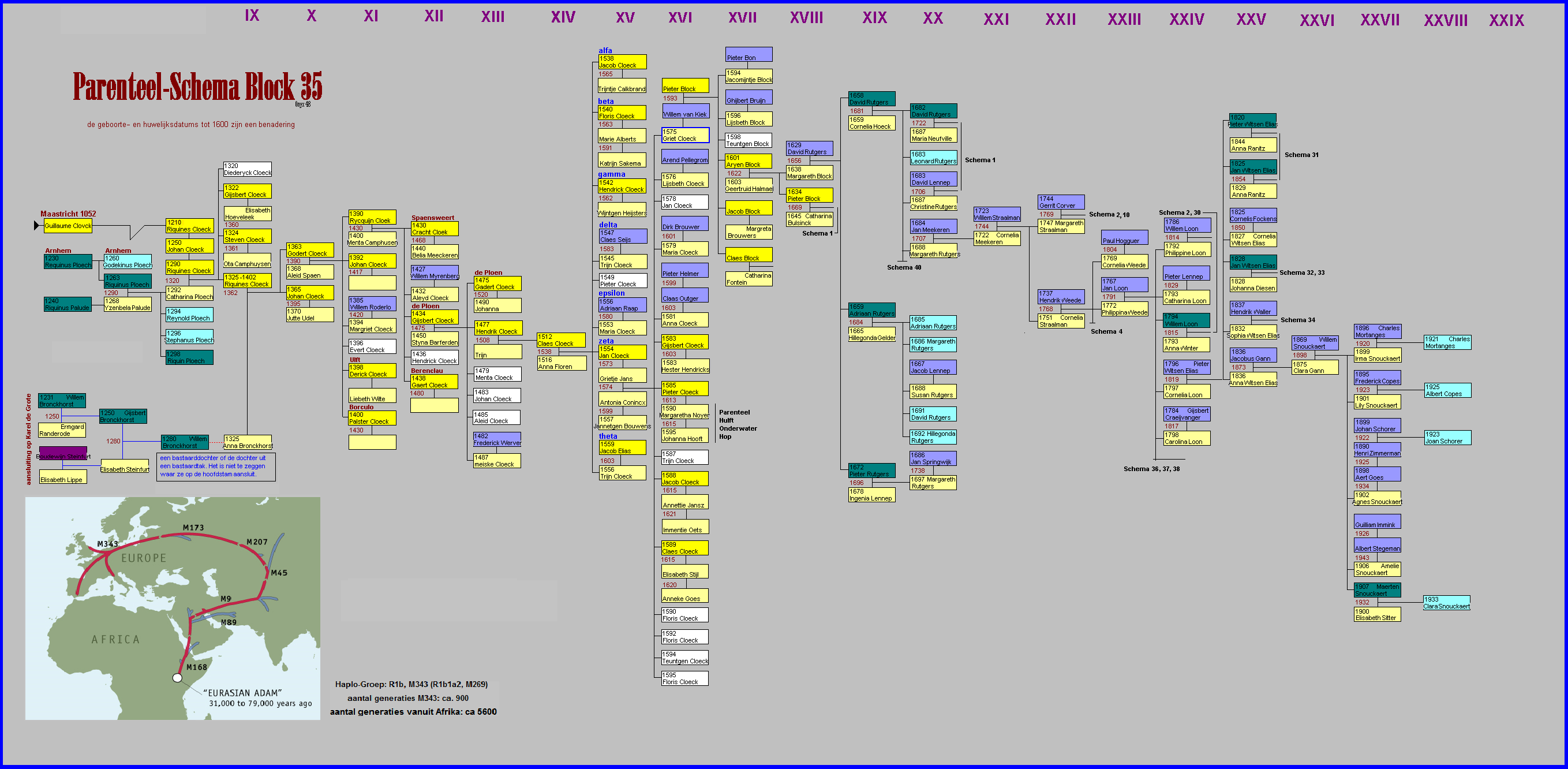Image resolution: width=1568 pixels, height=769 pixels.
Task: Click the Schema 31 label
Action: pos(1301,155)
